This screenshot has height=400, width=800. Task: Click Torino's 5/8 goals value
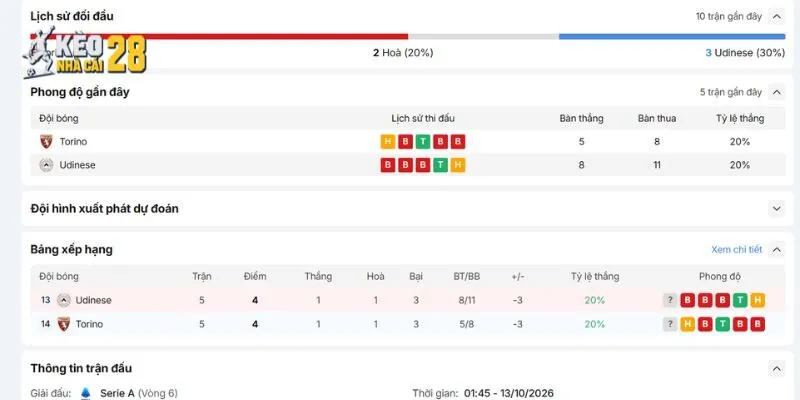click(x=466, y=324)
